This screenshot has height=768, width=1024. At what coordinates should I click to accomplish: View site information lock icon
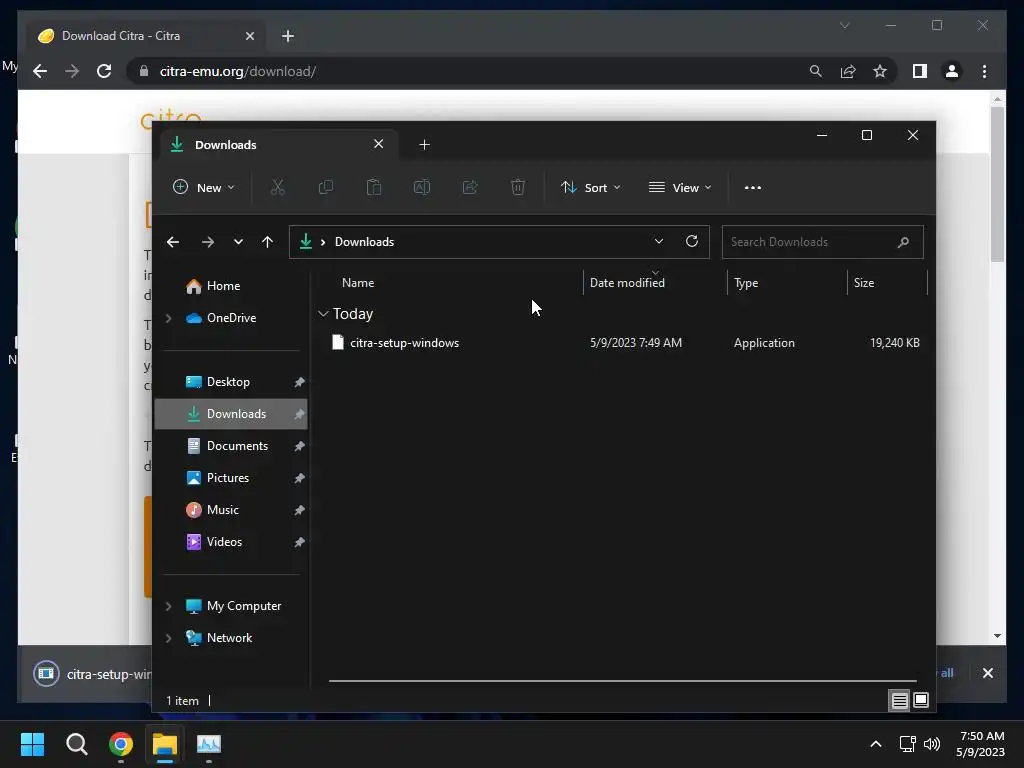click(144, 71)
